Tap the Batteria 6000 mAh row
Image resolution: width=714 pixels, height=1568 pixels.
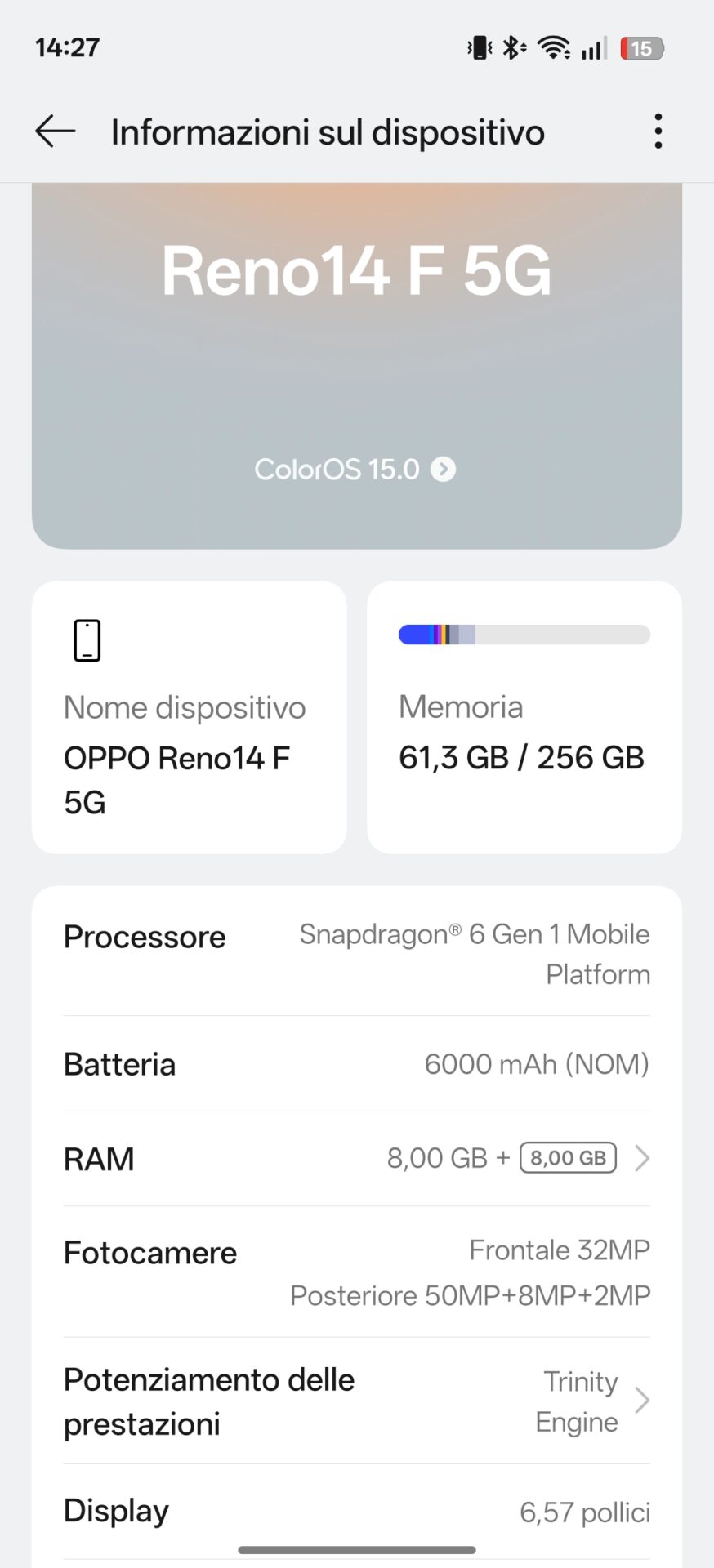(357, 1064)
